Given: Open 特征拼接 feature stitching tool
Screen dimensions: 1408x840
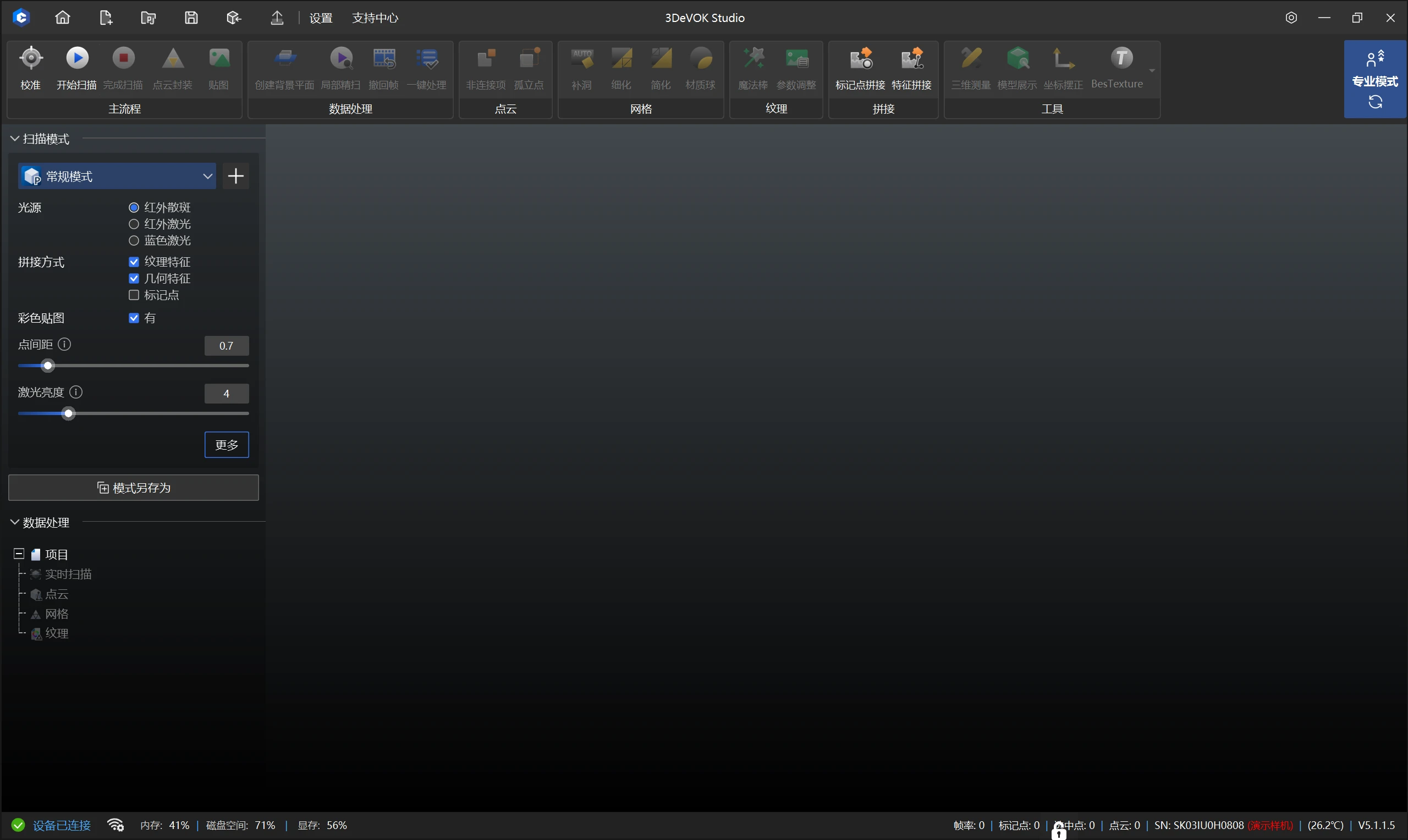Looking at the screenshot, I should 911,59.
